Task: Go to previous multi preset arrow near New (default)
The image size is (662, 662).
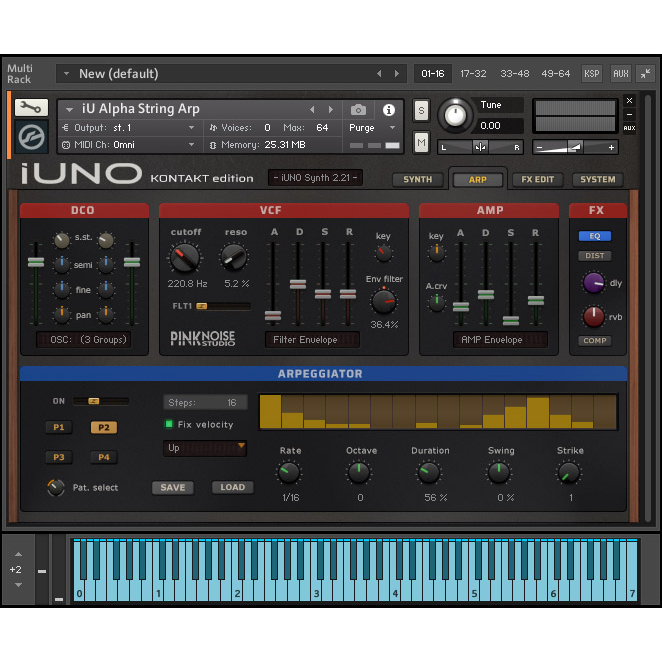Action: pos(379,73)
